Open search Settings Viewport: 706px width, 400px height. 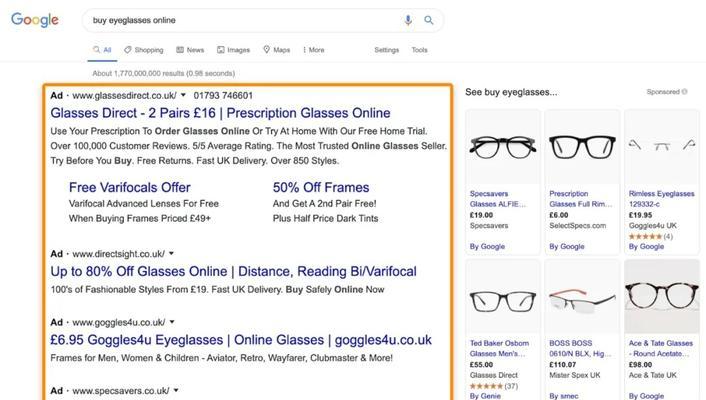point(386,50)
